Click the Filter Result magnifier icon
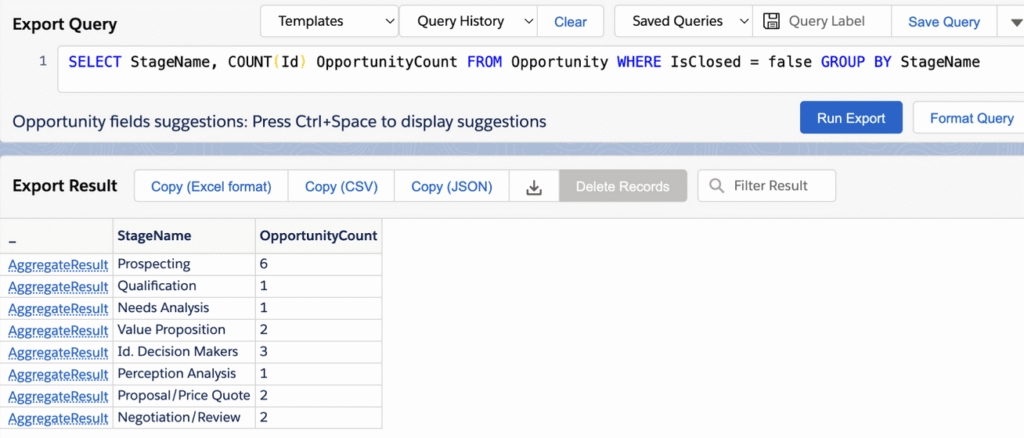The height and width of the screenshot is (438, 1024). click(x=716, y=186)
